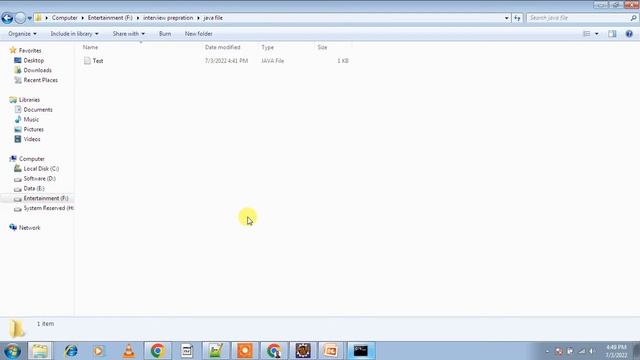Open Recent Places in Favorites

pos(40,80)
